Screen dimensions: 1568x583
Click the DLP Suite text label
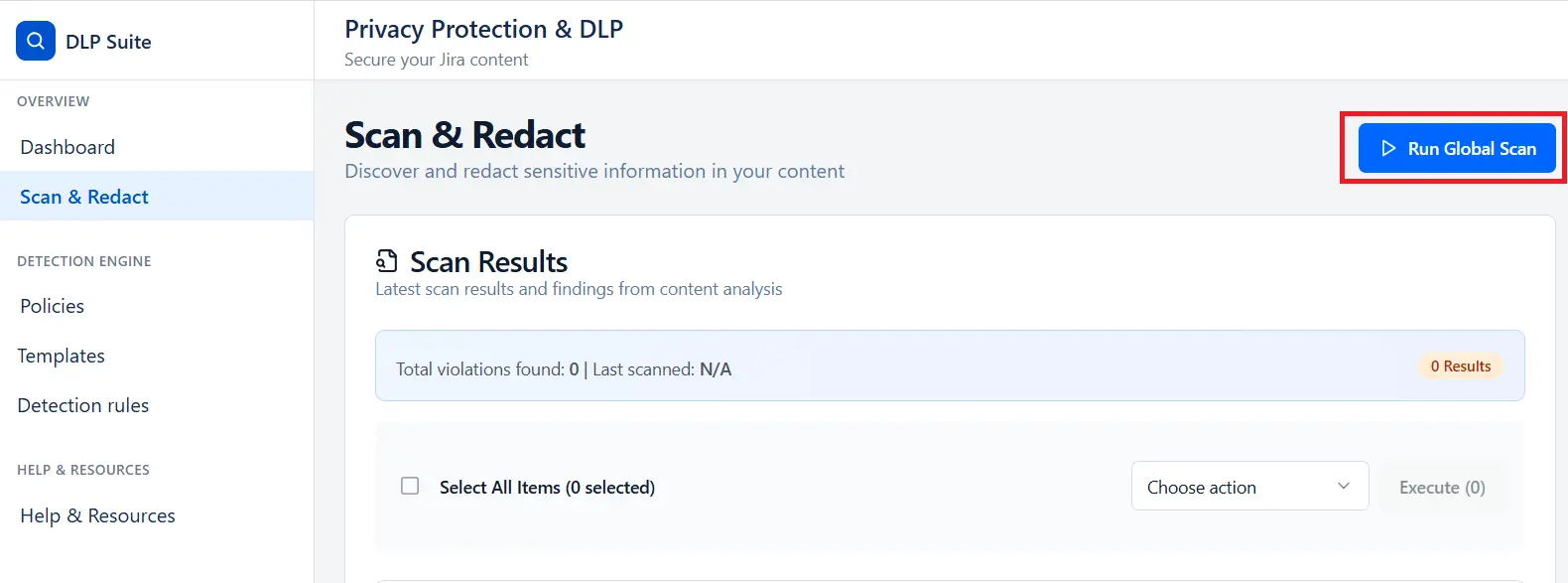pyautogui.click(x=107, y=41)
